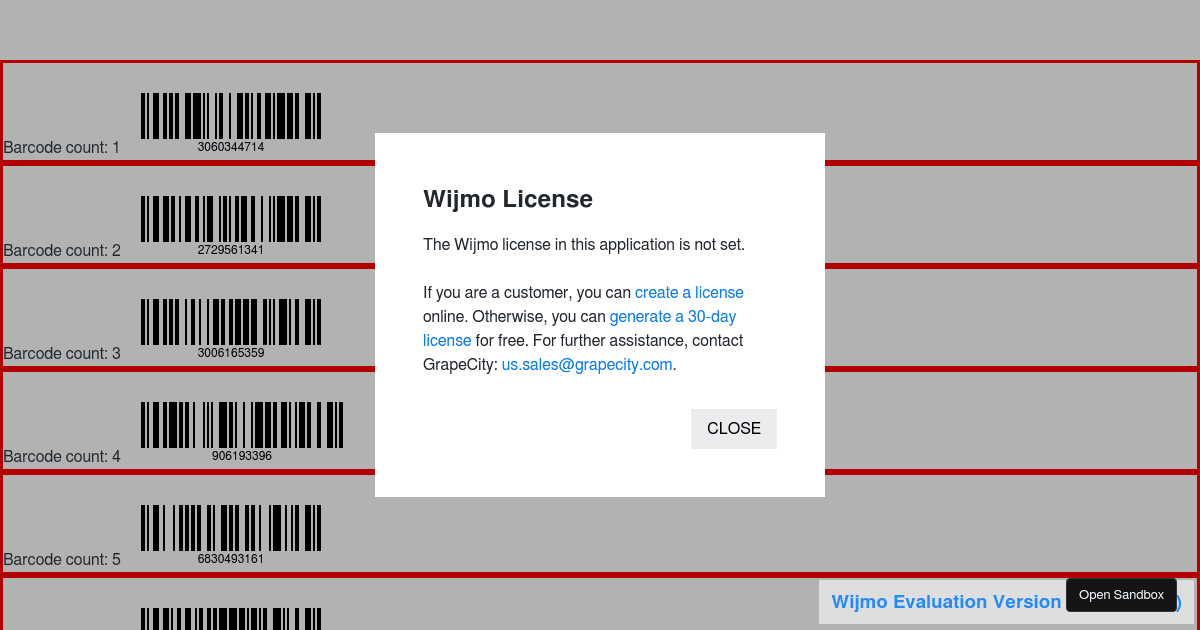The image size is (1200, 630).
Task: Click the text Barcode count: 3
Action: point(62,354)
